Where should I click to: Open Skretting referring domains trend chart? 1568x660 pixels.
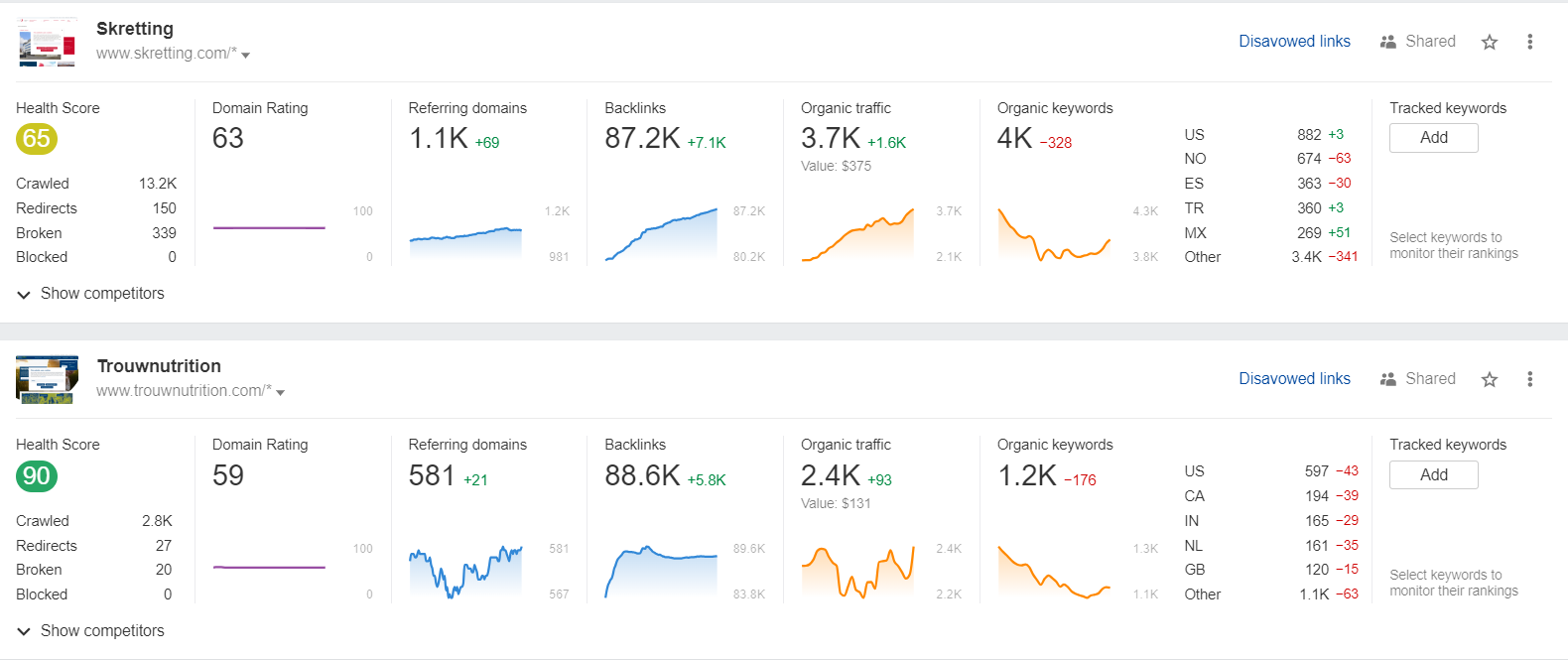465,243
